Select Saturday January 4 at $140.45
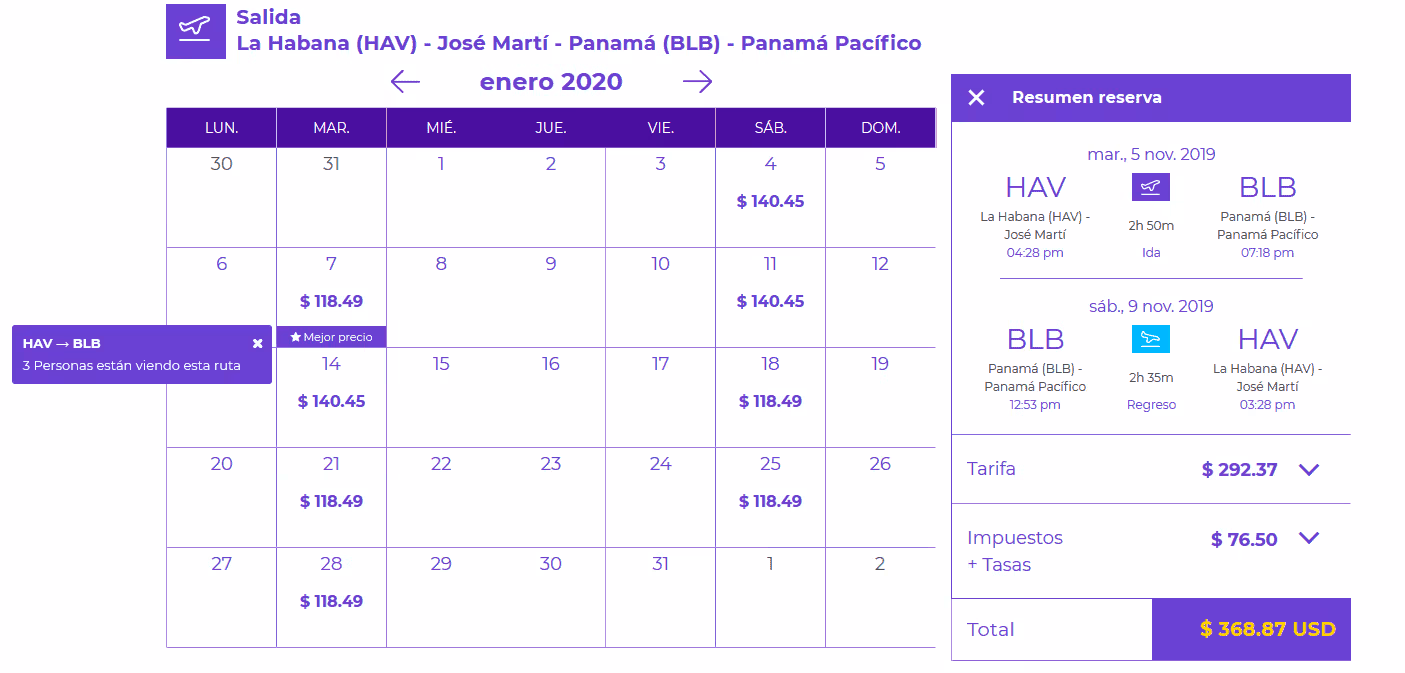This screenshot has height=673, width=1405. 770,197
